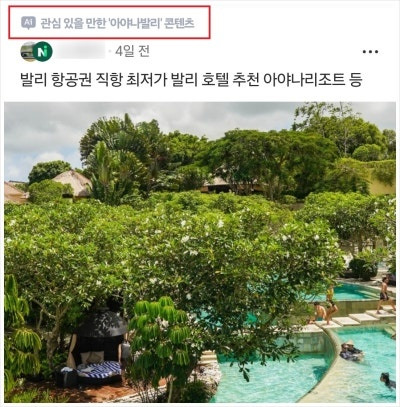Click the swimmer wearing a hat in pool
The height and width of the screenshot is (407, 400).
point(351,352)
